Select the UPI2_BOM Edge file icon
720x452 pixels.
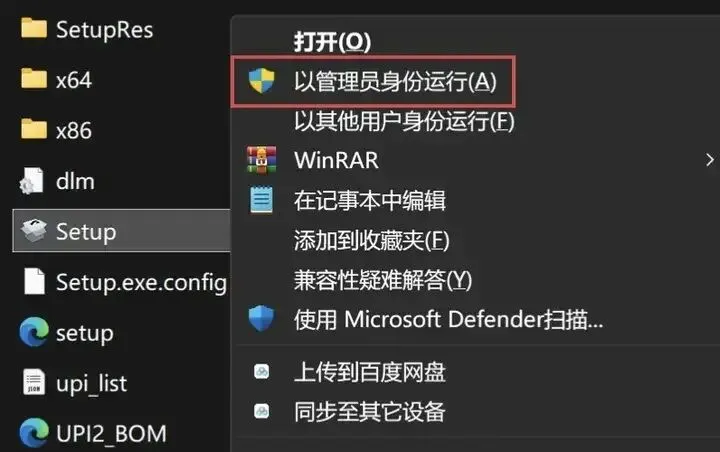(34, 433)
